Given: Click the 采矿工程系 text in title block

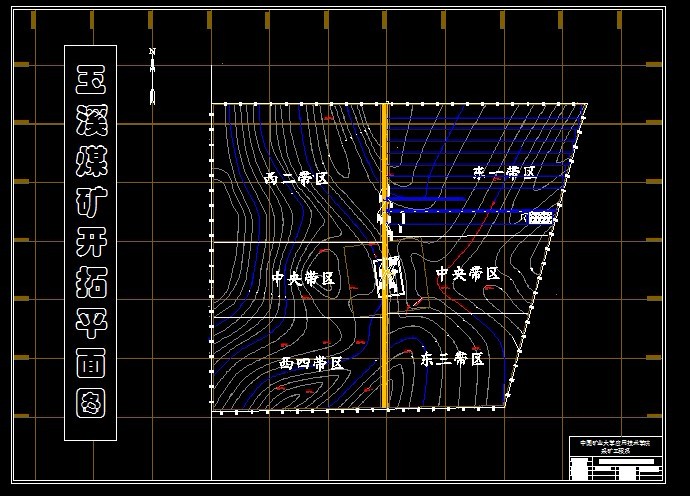Looking at the screenshot, I should click(615, 451).
